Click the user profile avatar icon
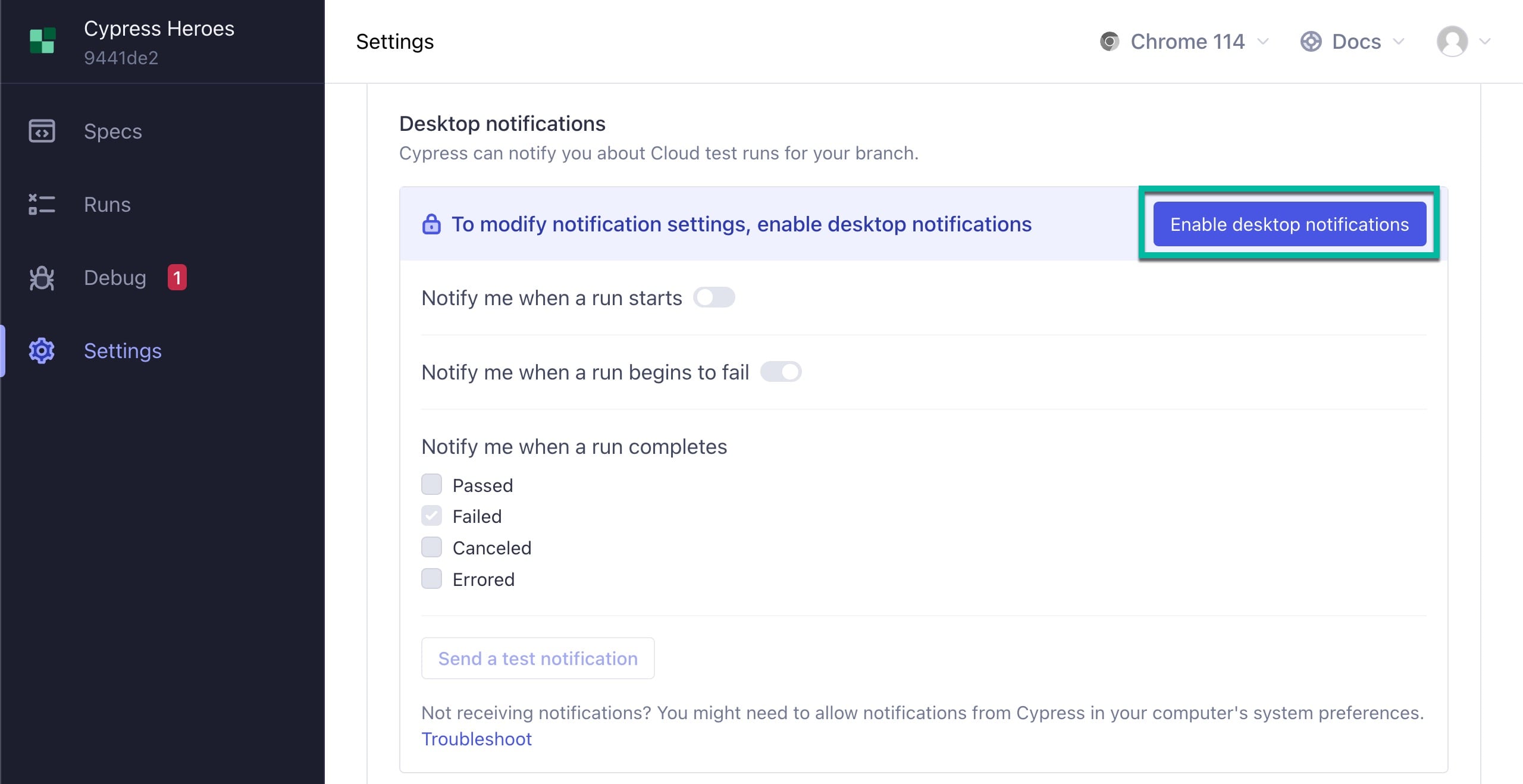 pos(1453,41)
